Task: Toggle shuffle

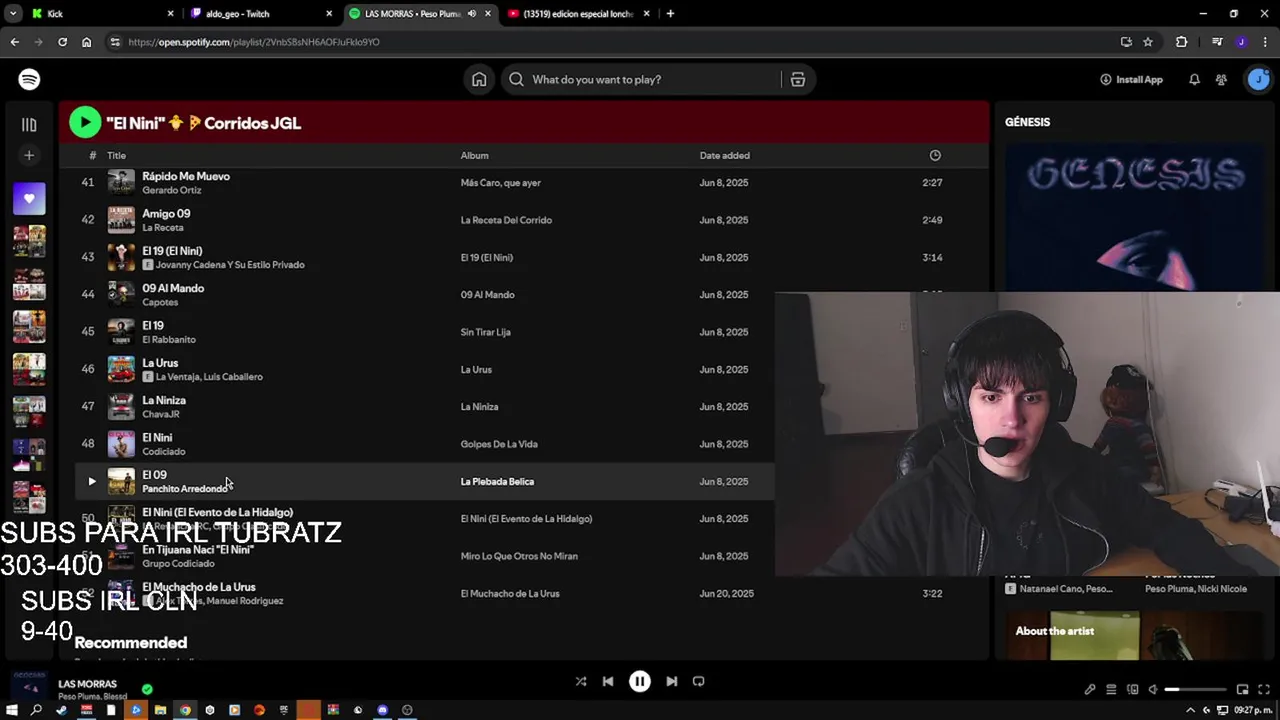Action: pos(580,682)
